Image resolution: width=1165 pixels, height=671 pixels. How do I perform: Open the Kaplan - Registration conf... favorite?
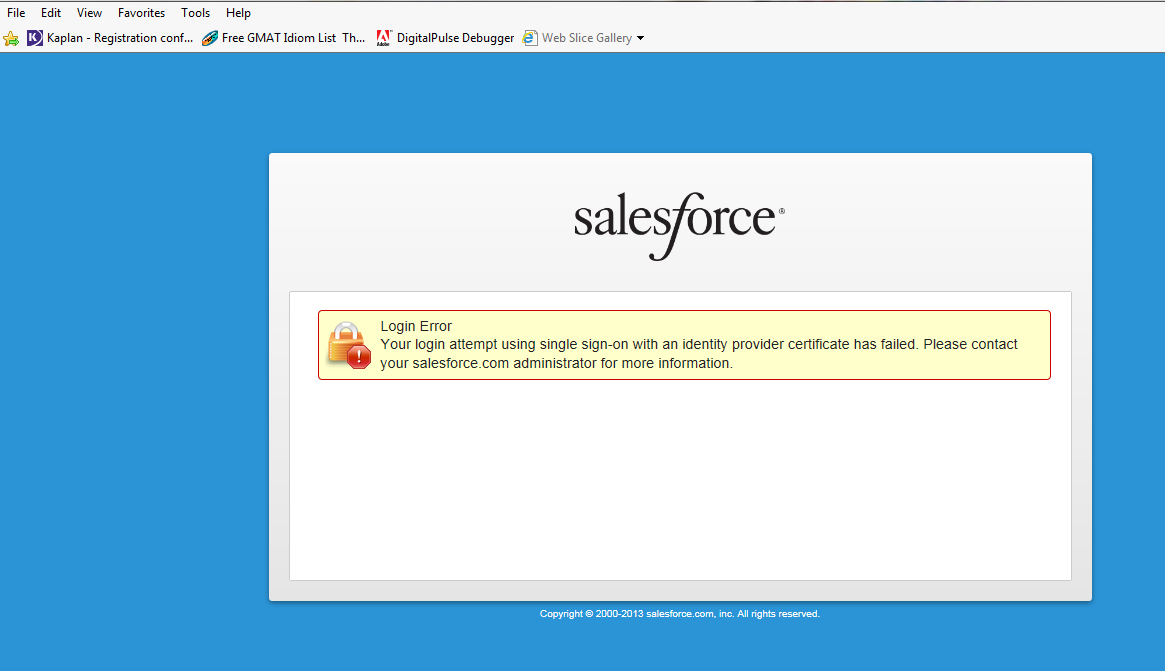120,38
